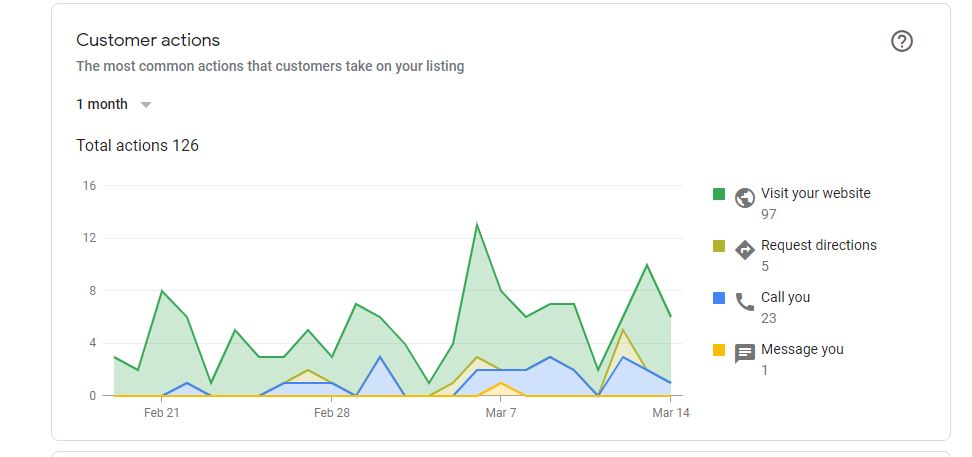Click the Total actions 126 text
Viewport: 972px width, 457px height.
[x=137, y=145]
